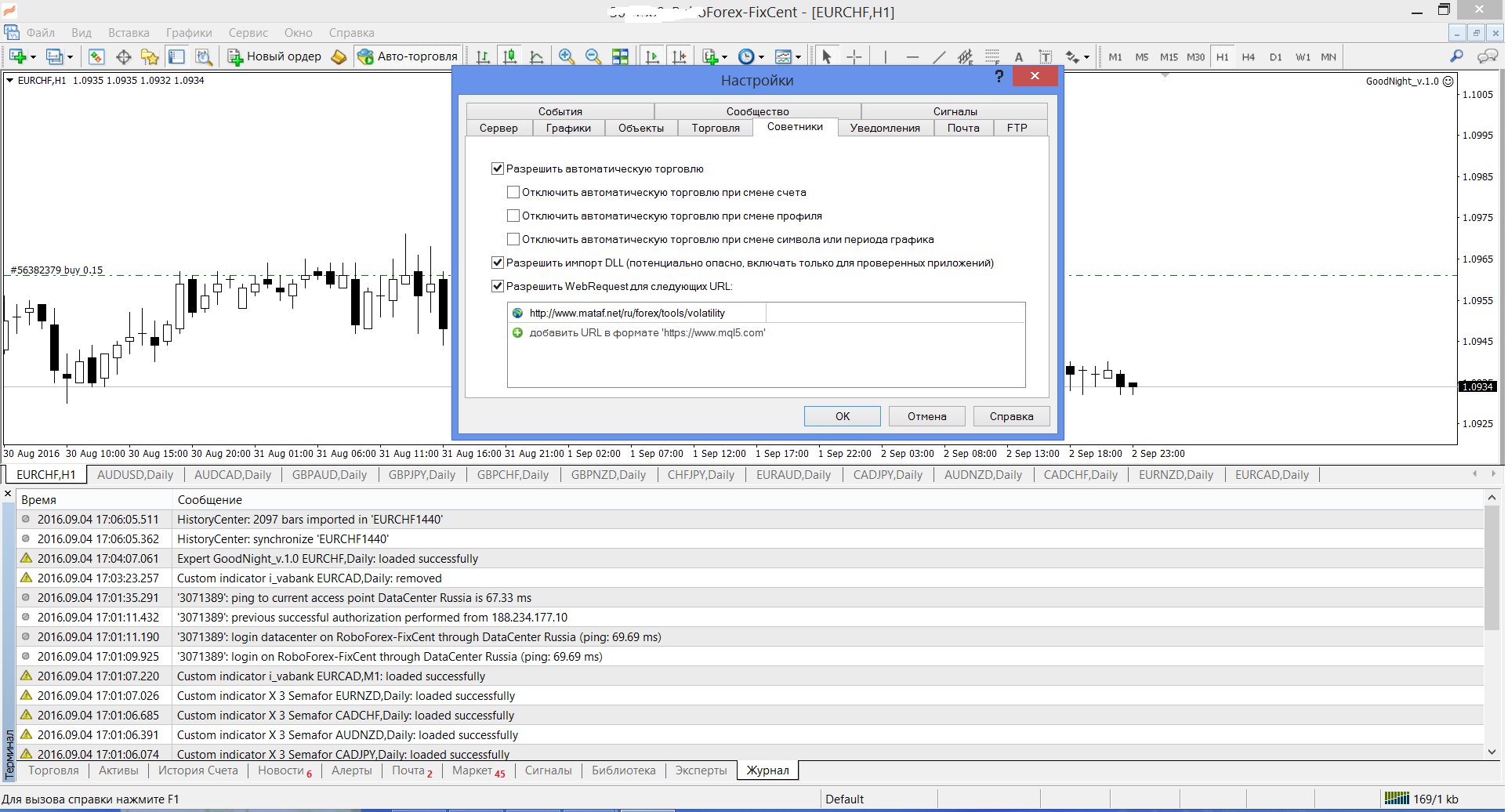Click the Отмена button
Screen dimensions: 1508x812
[927, 416]
